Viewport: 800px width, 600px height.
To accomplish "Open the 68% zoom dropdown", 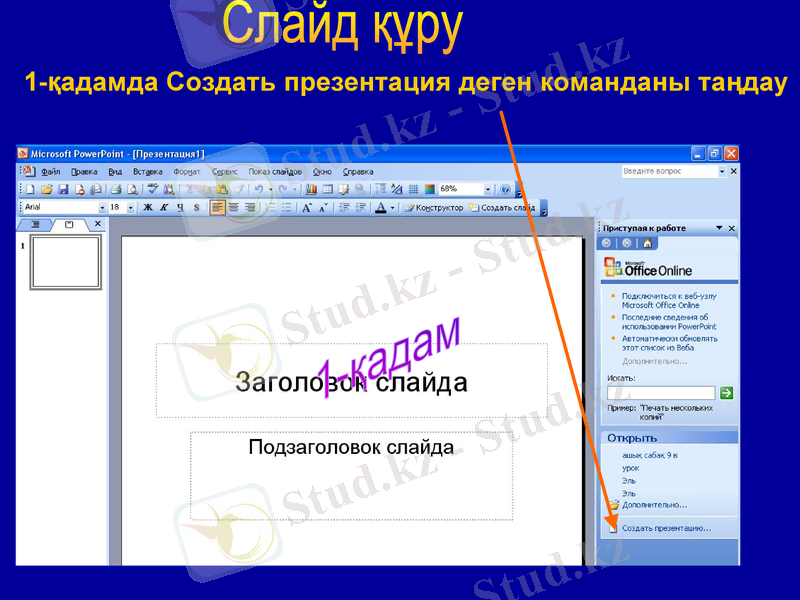I will (488, 187).
